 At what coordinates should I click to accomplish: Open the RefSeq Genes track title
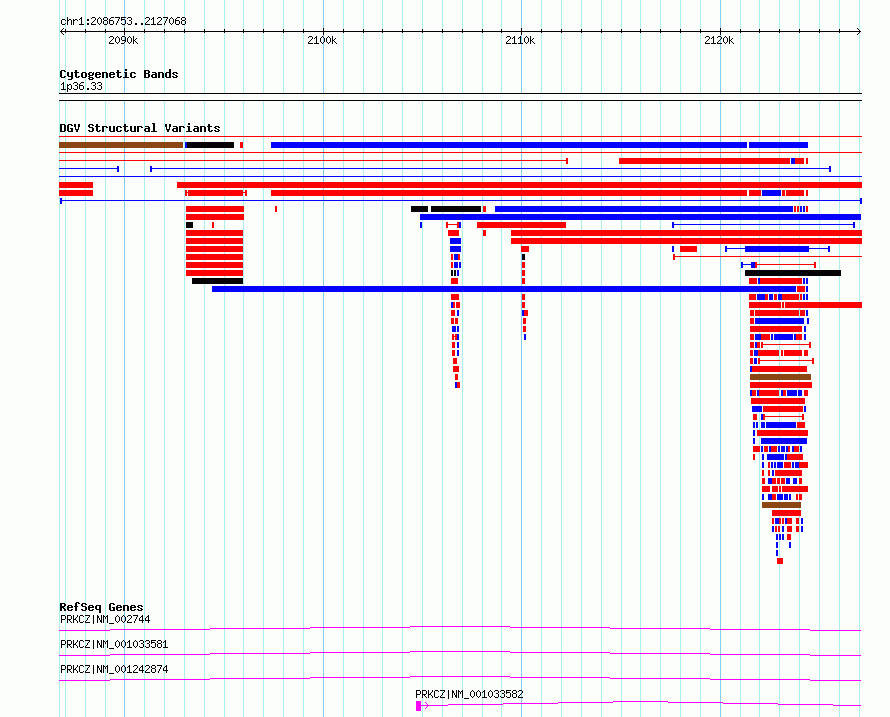(101, 607)
